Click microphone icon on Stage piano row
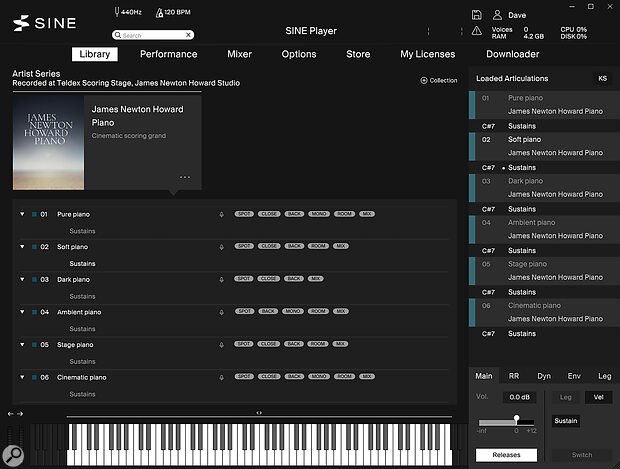 point(221,345)
